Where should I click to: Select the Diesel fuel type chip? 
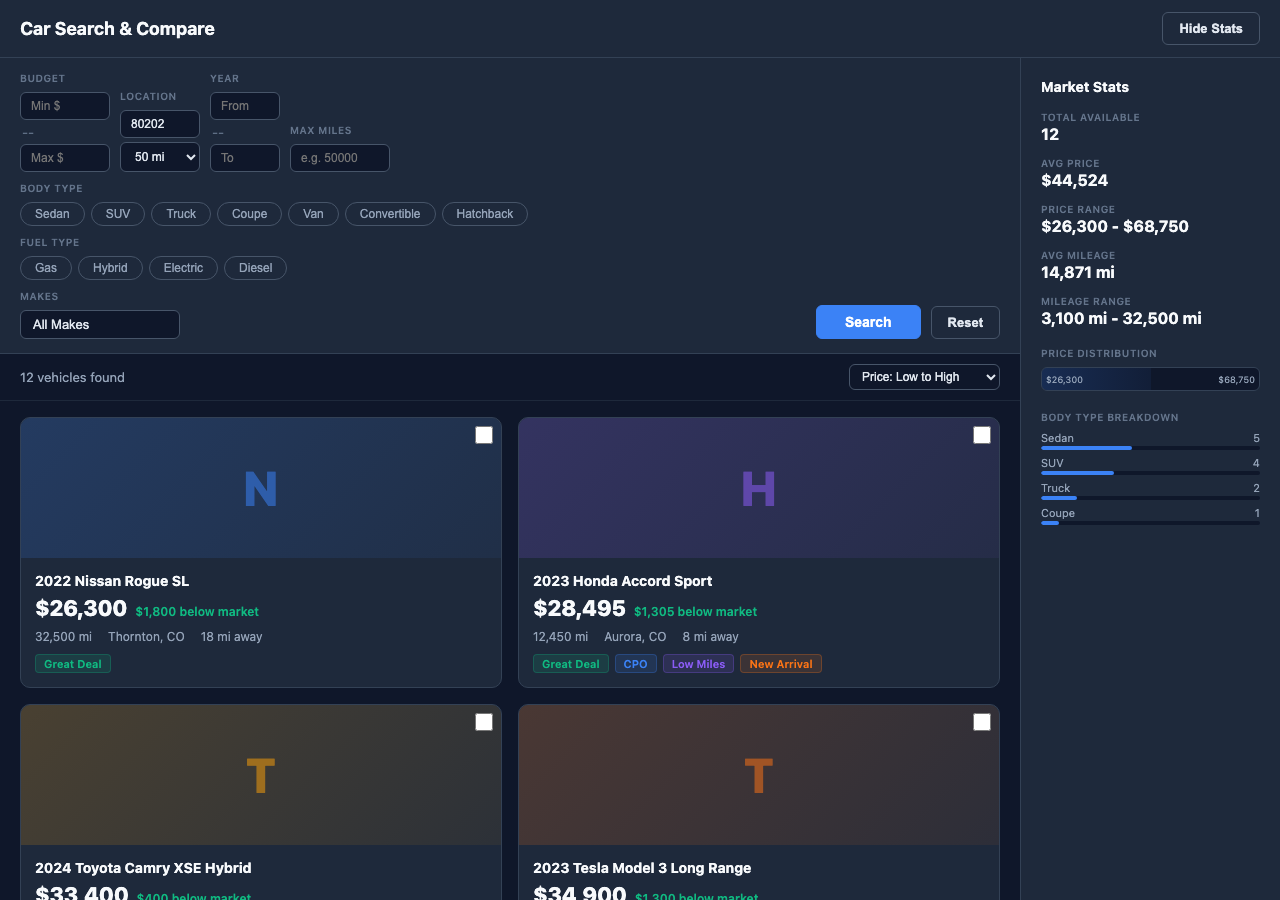[255, 268]
